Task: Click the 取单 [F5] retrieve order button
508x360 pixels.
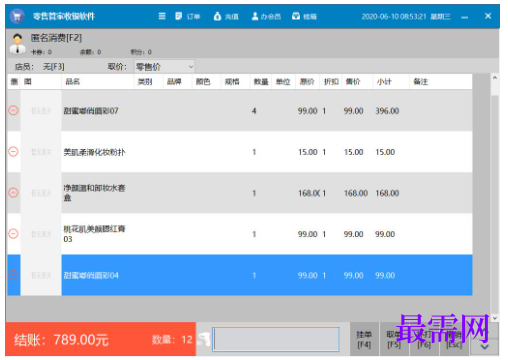Action: click(394, 339)
